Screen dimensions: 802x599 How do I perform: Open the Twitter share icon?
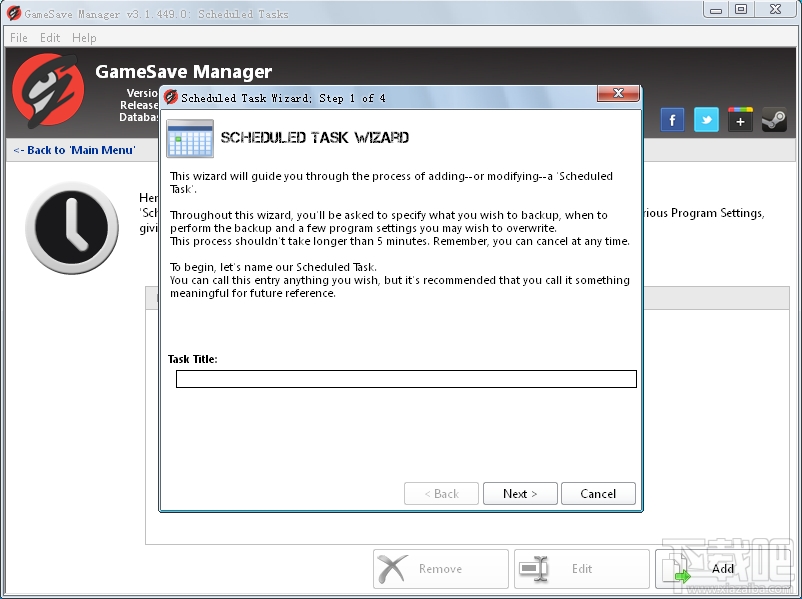[x=706, y=119]
